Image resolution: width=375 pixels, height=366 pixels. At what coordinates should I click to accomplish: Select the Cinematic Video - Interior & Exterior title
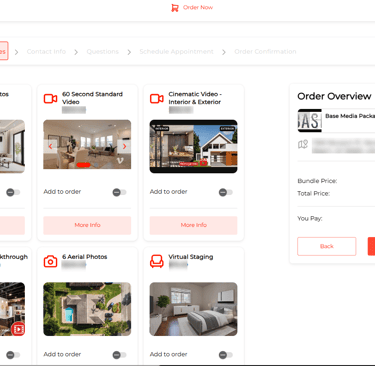195,98
